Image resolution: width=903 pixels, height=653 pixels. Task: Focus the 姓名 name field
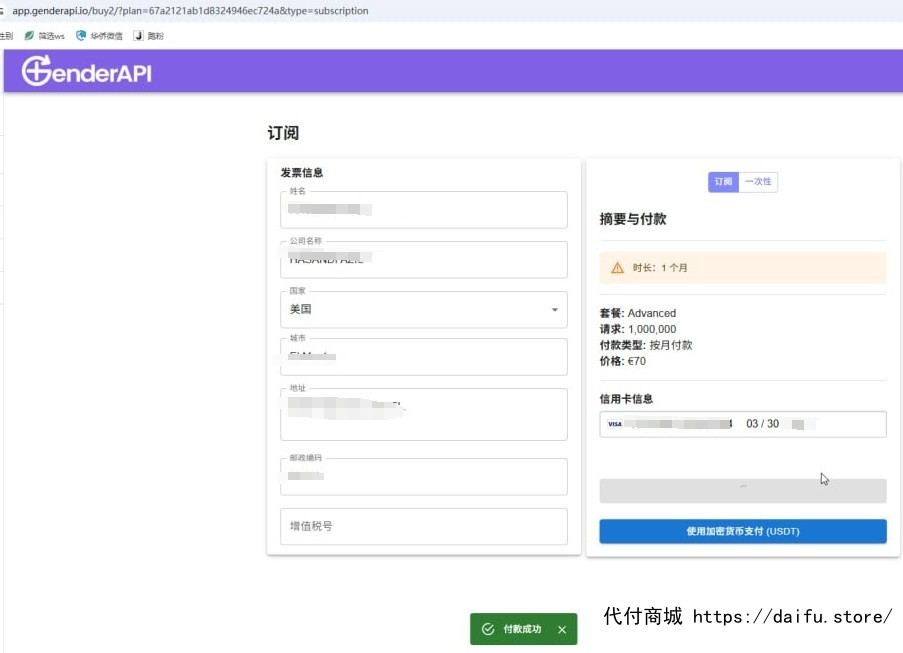coord(424,210)
